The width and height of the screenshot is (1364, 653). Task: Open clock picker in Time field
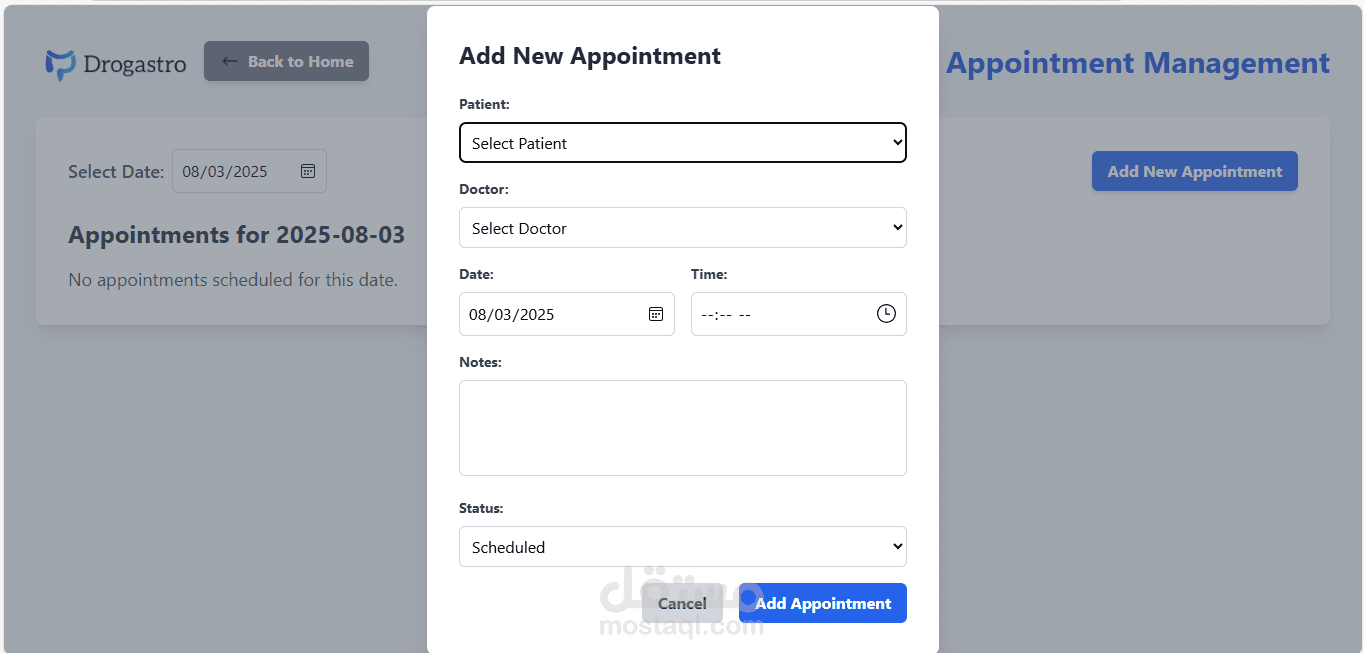click(886, 314)
